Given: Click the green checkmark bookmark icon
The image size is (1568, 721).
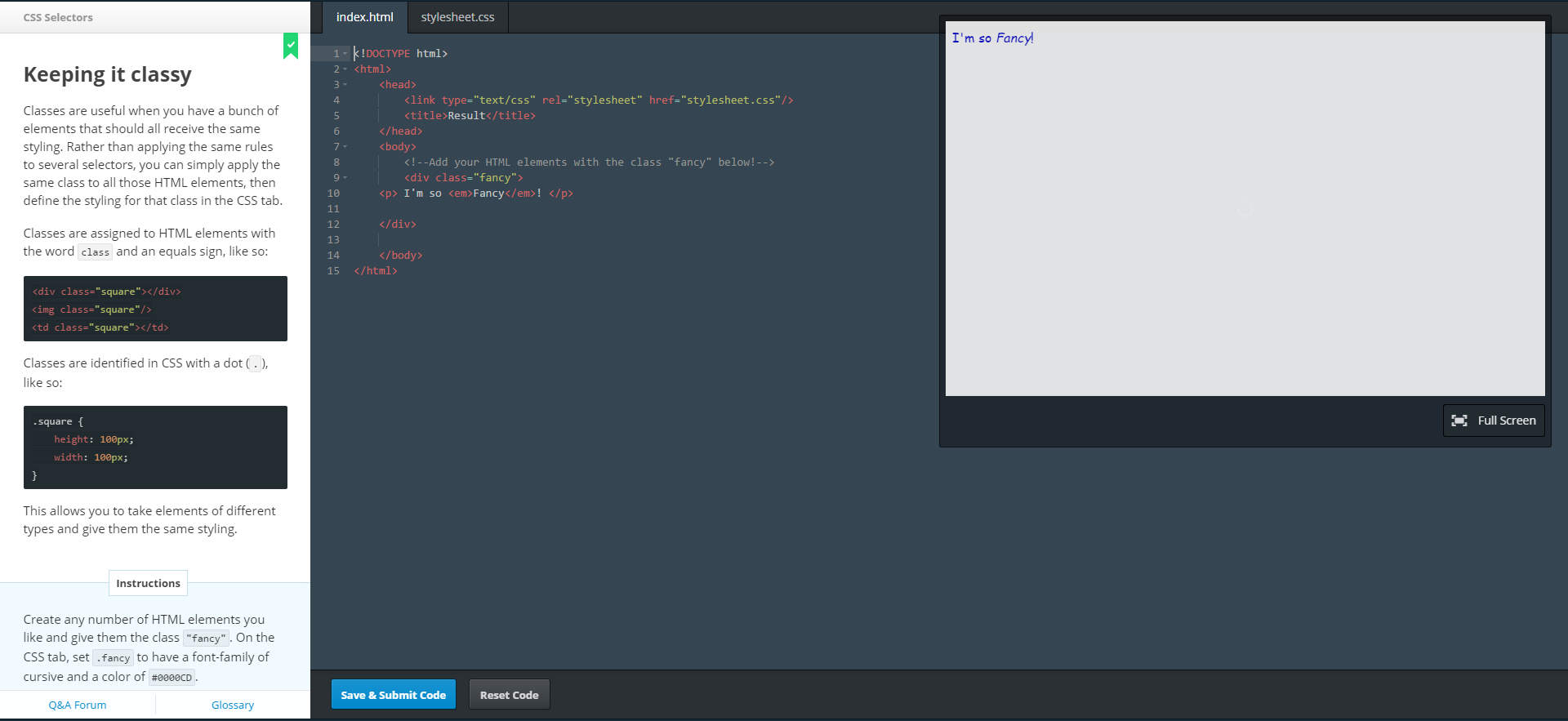Looking at the screenshot, I should 291,46.
